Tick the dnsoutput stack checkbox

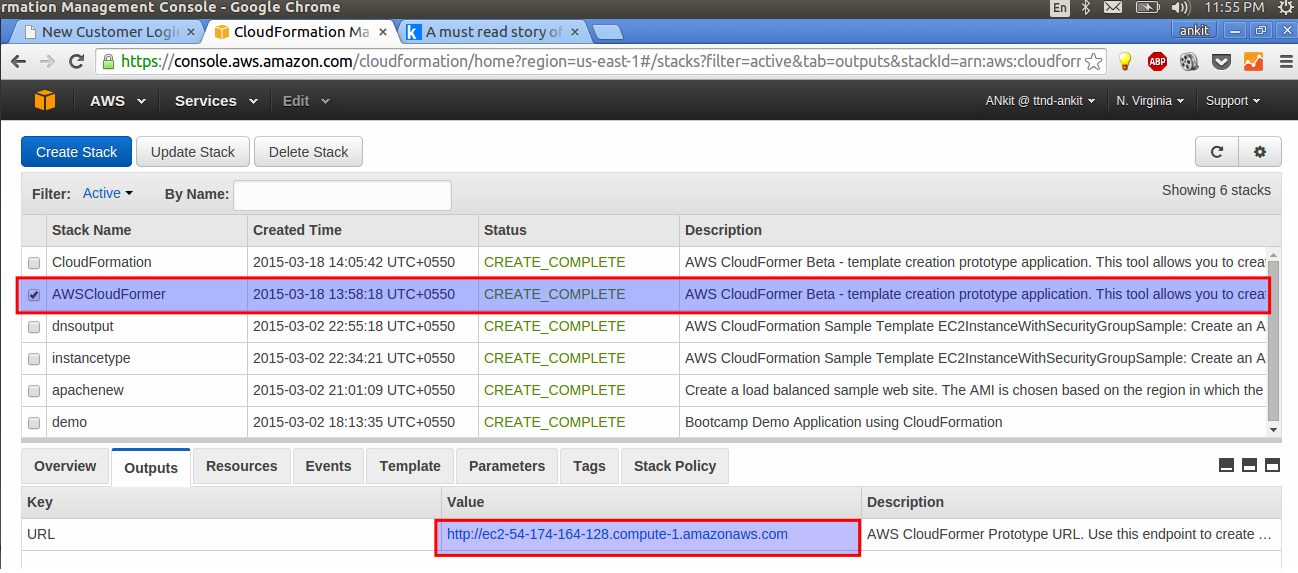point(34,327)
